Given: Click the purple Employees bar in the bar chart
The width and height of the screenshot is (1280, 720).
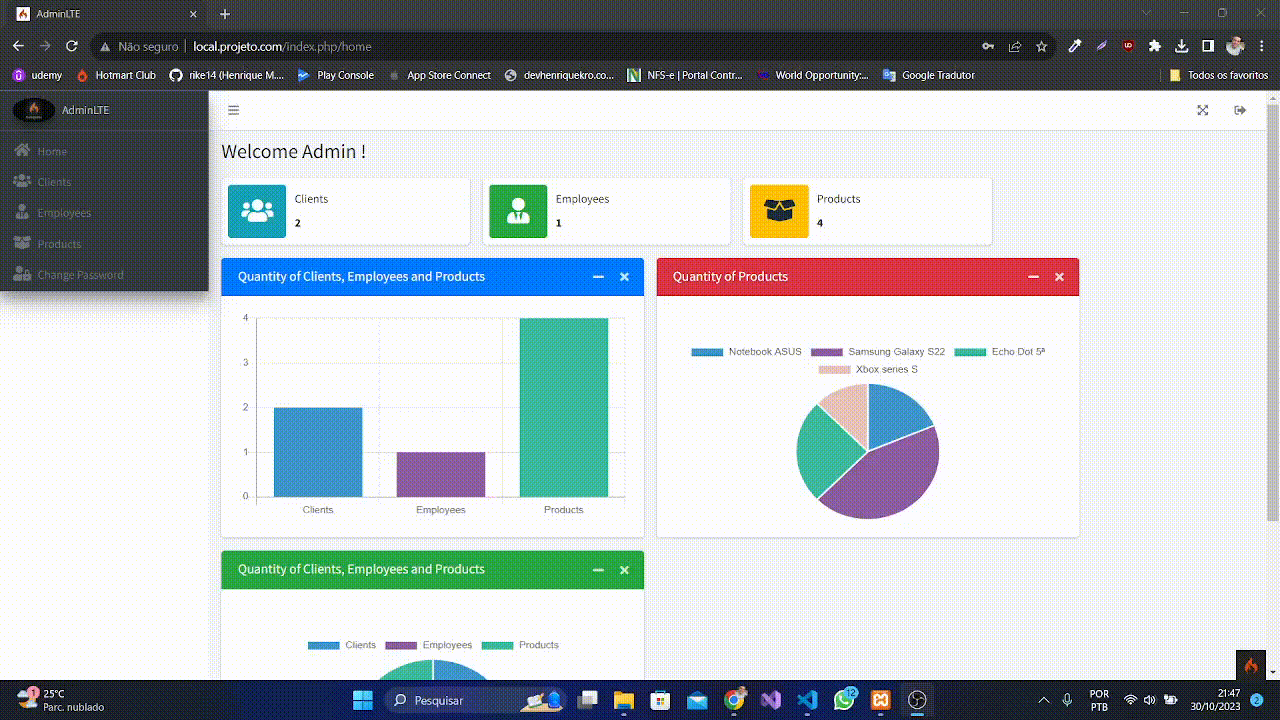Looking at the screenshot, I should 441,474.
